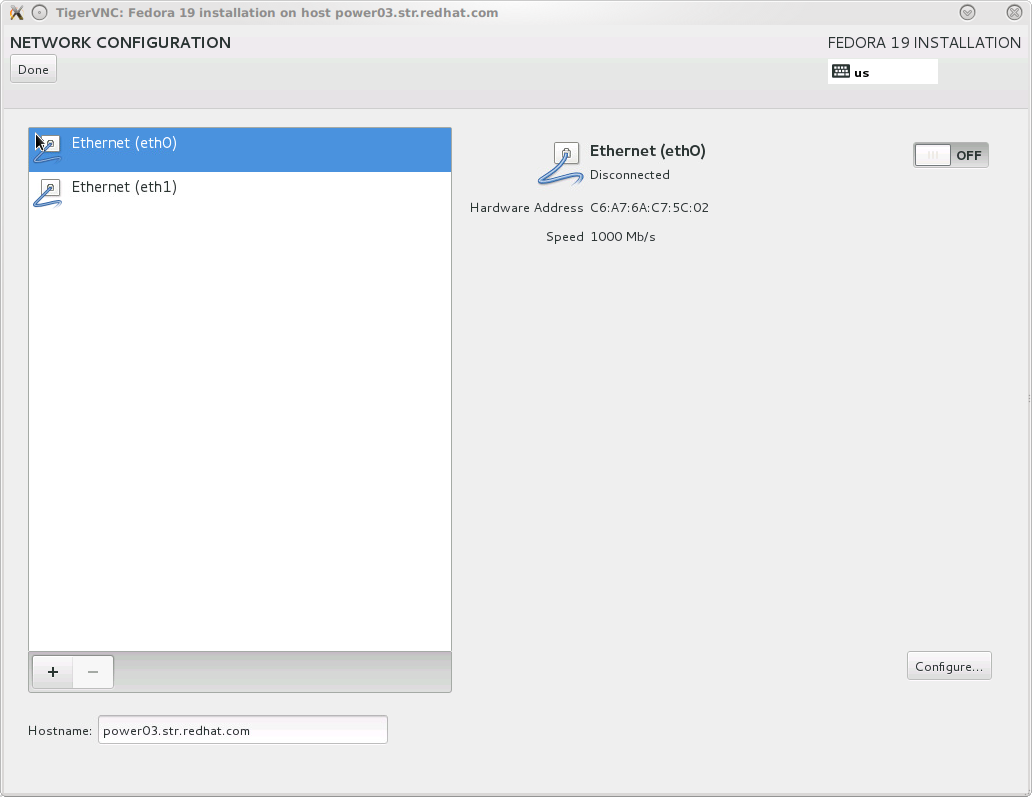
Task: Select Ethernet (eth1) in device list
Action: (240, 194)
